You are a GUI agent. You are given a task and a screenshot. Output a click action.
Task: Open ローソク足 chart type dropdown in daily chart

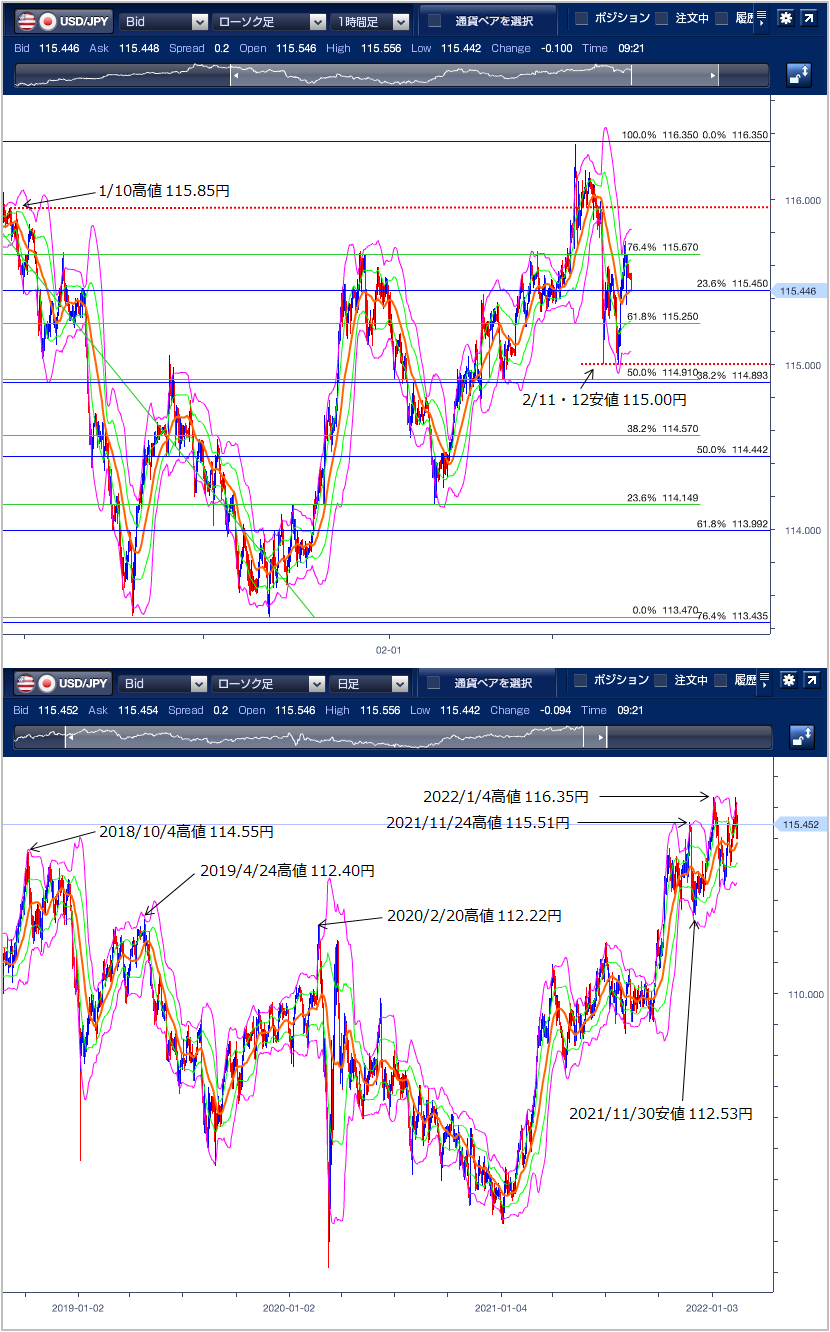(x=268, y=684)
